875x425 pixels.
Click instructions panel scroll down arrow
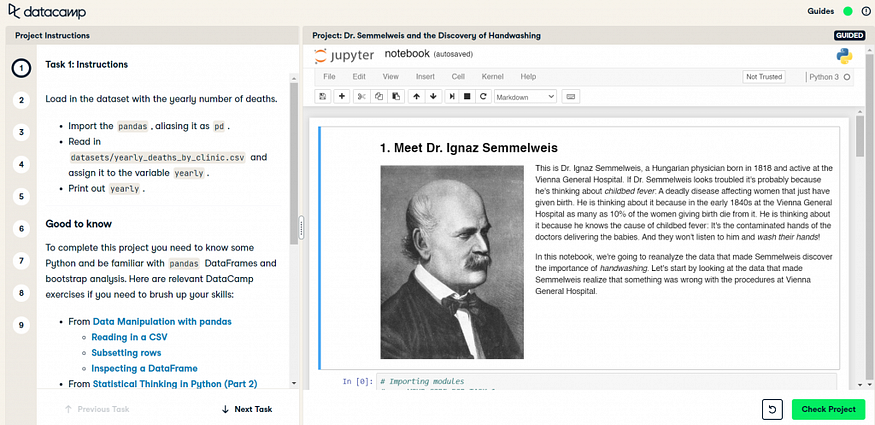point(294,383)
